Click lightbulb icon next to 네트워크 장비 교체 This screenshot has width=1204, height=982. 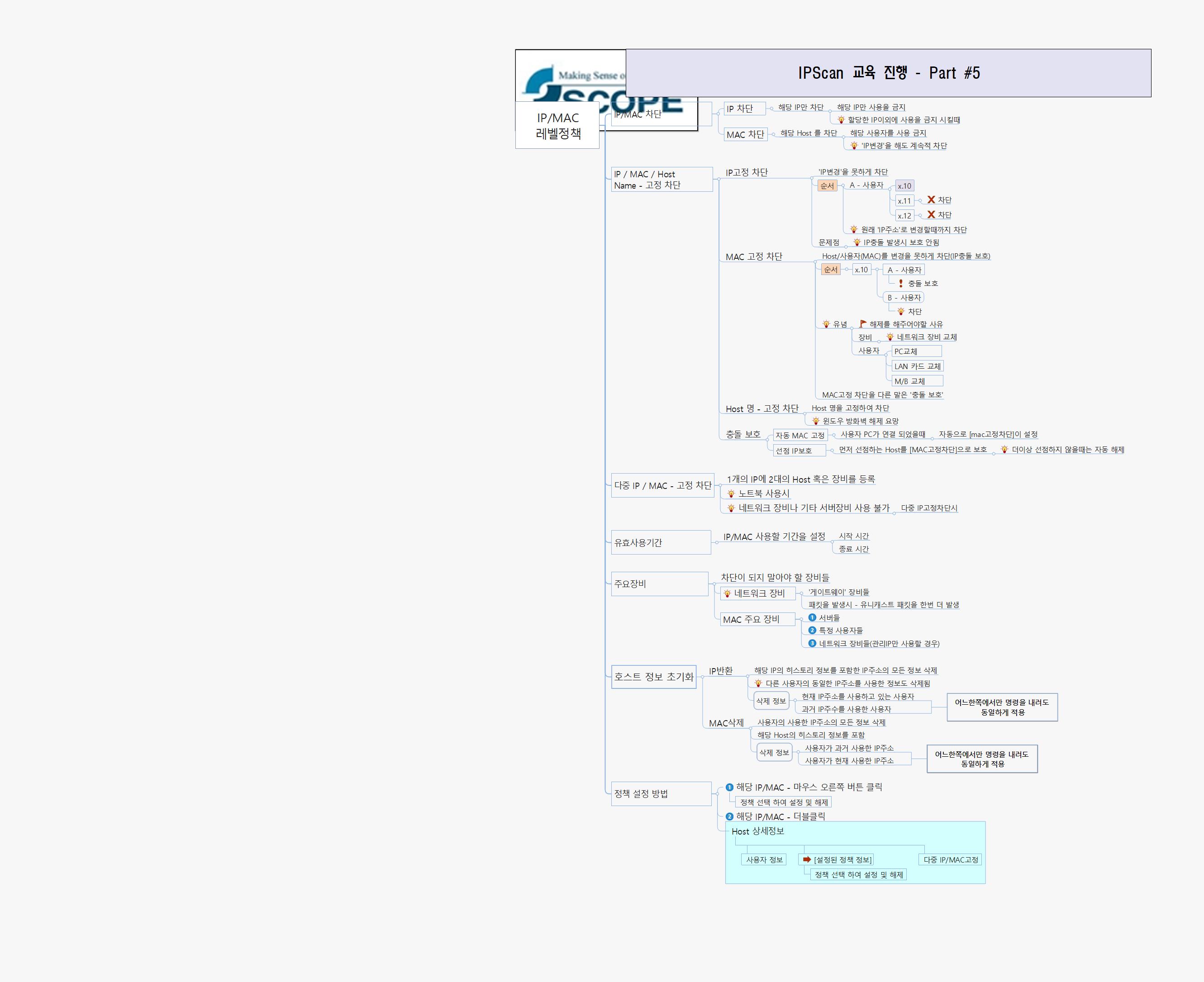coord(890,337)
